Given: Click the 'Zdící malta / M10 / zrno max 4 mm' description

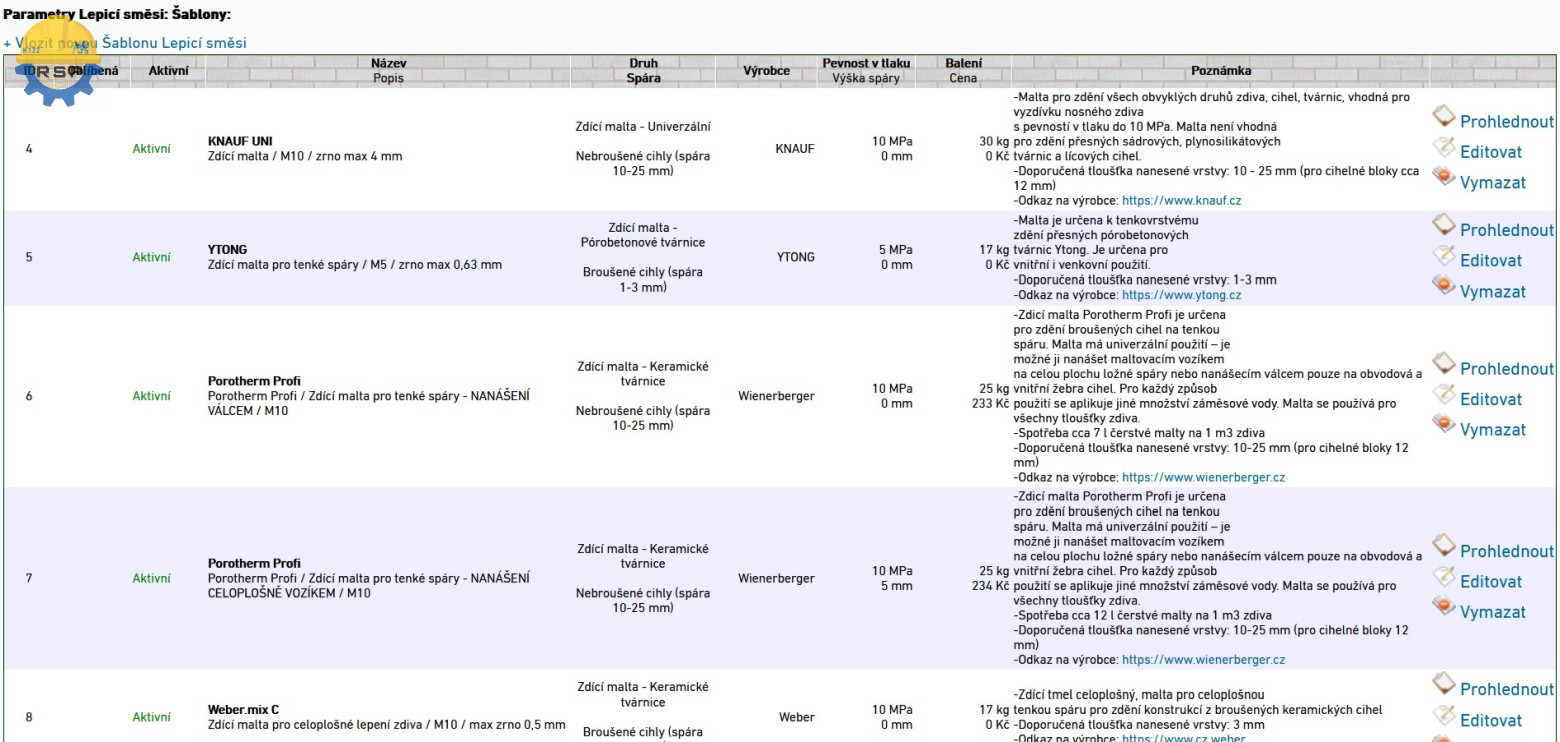Looking at the screenshot, I should click(x=305, y=156).
